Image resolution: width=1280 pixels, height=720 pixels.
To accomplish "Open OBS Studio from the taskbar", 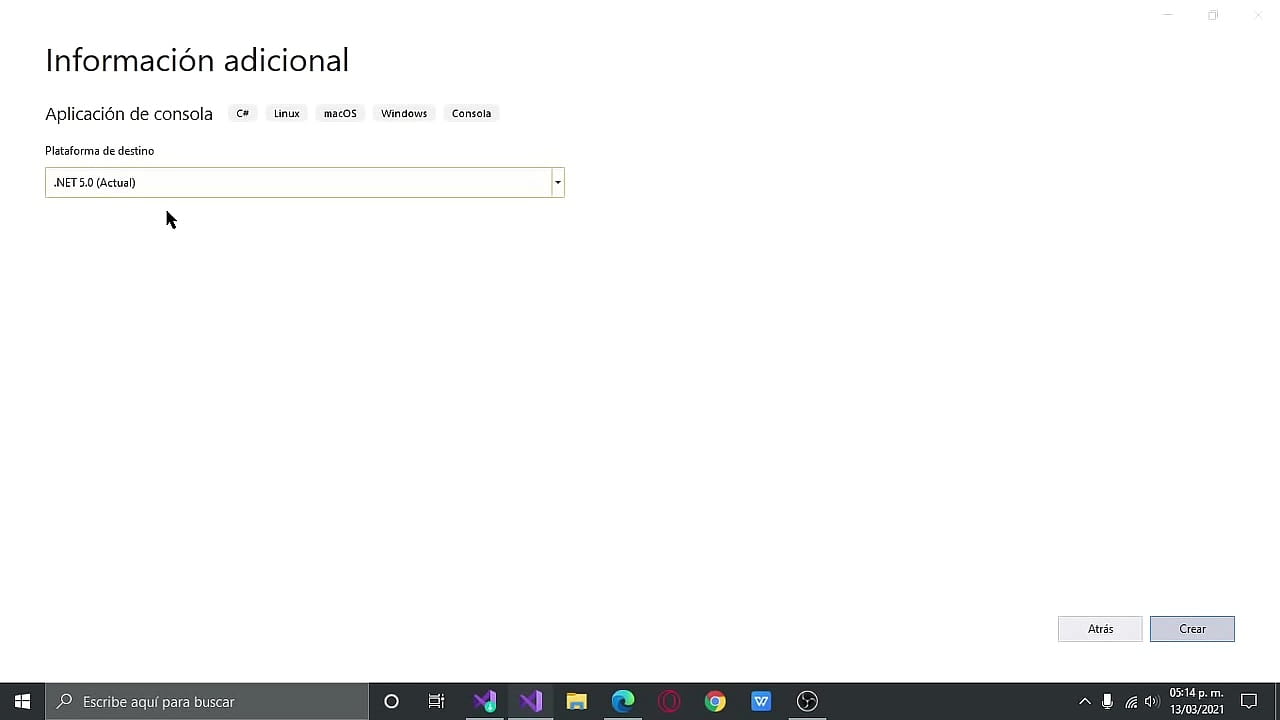I will (x=807, y=701).
